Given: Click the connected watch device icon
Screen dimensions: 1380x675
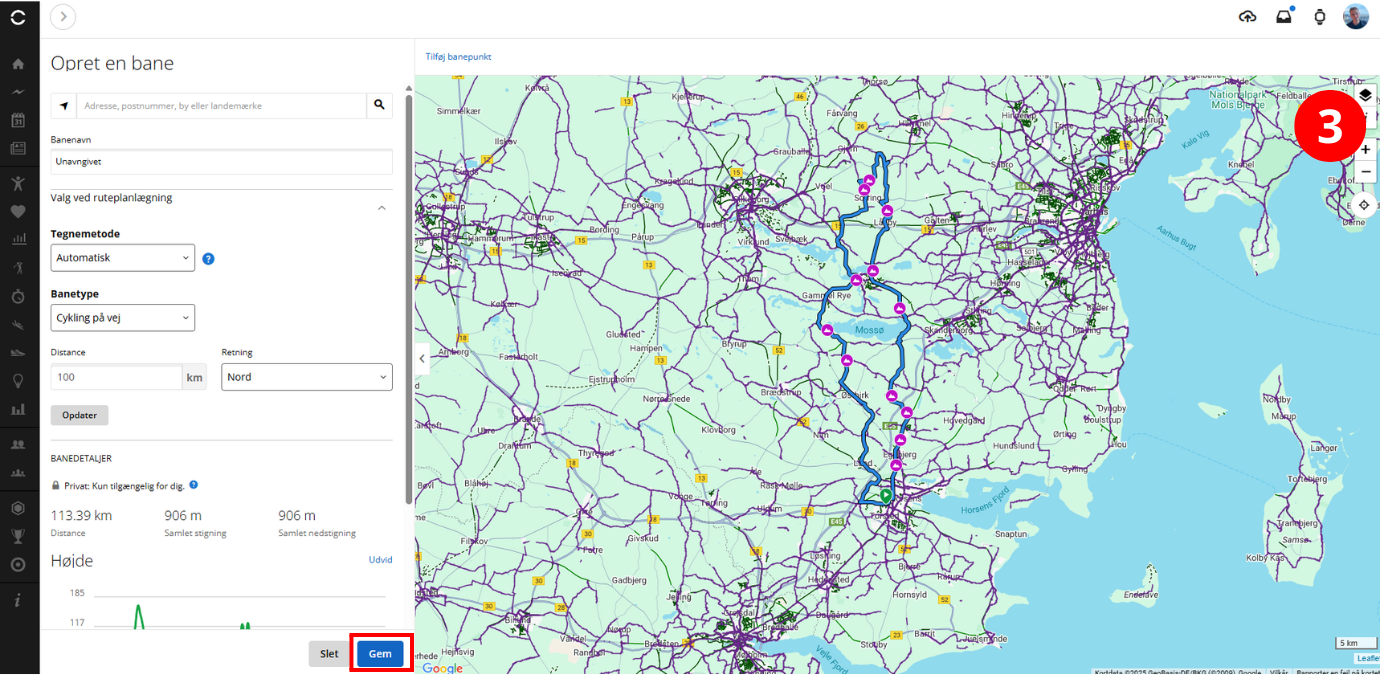Looking at the screenshot, I should [1319, 16].
